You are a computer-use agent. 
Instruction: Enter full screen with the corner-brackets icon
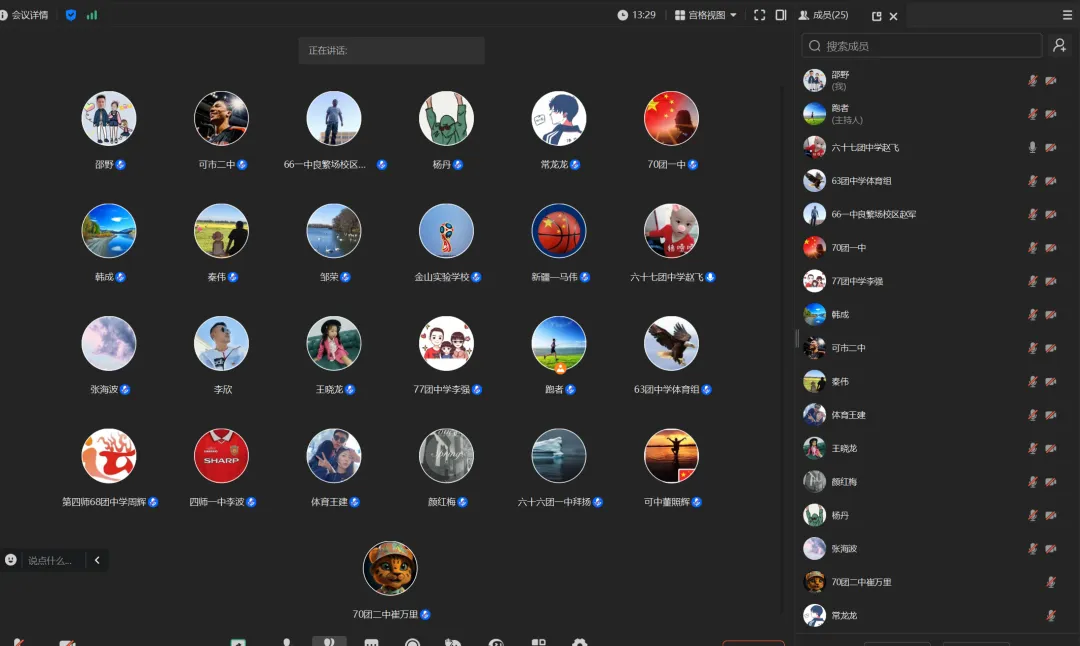coord(760,15)
